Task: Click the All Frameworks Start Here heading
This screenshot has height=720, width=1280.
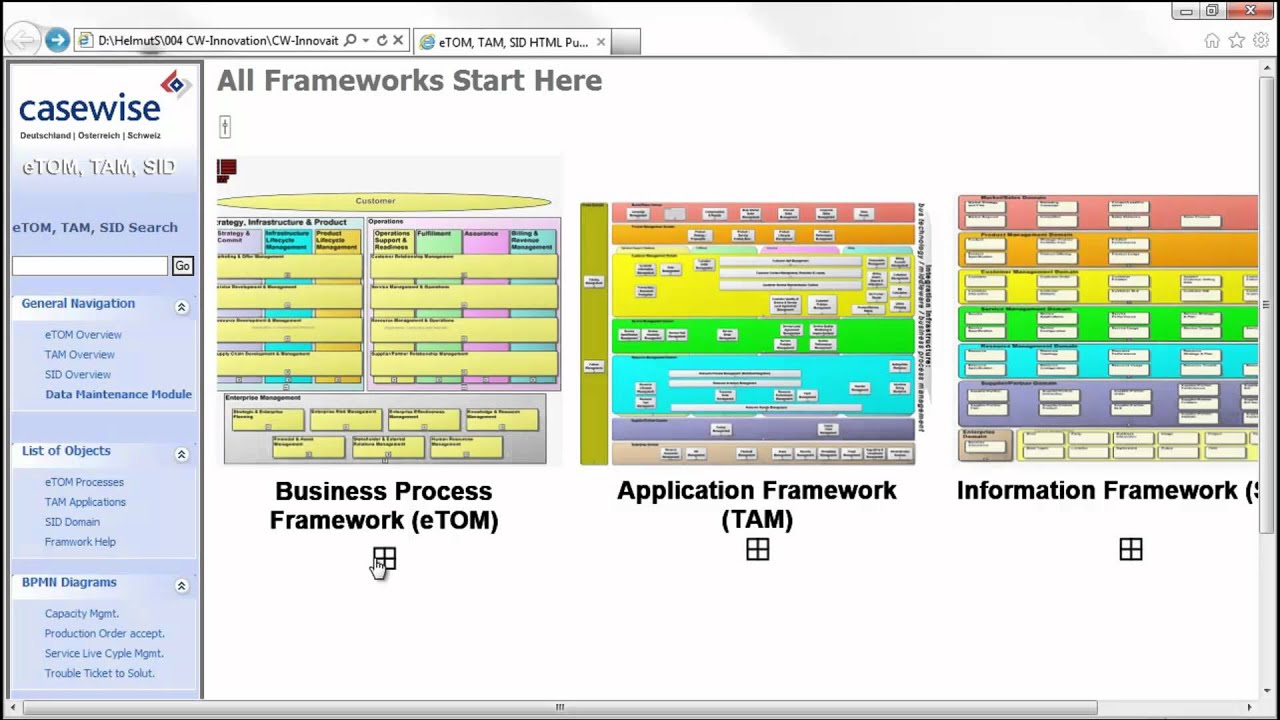Action: coord(409,81)
